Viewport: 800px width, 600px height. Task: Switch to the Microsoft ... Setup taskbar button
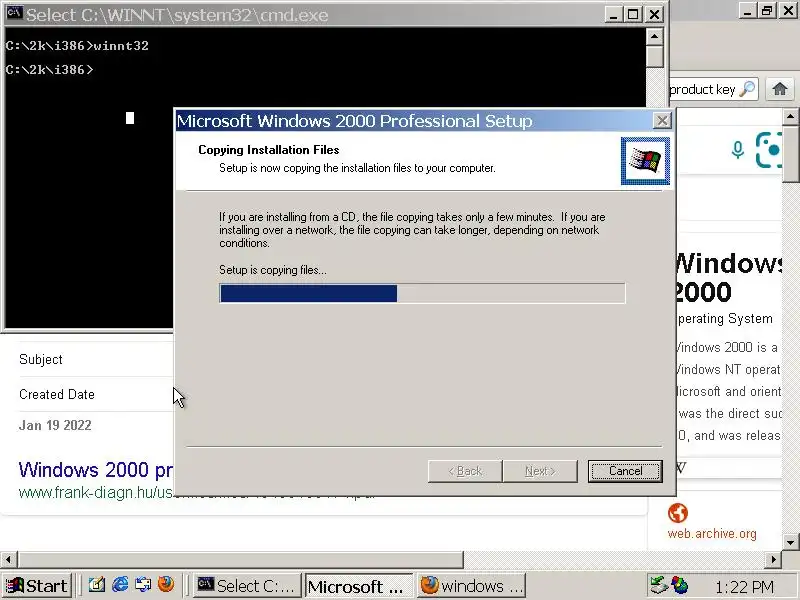point(359,586)
